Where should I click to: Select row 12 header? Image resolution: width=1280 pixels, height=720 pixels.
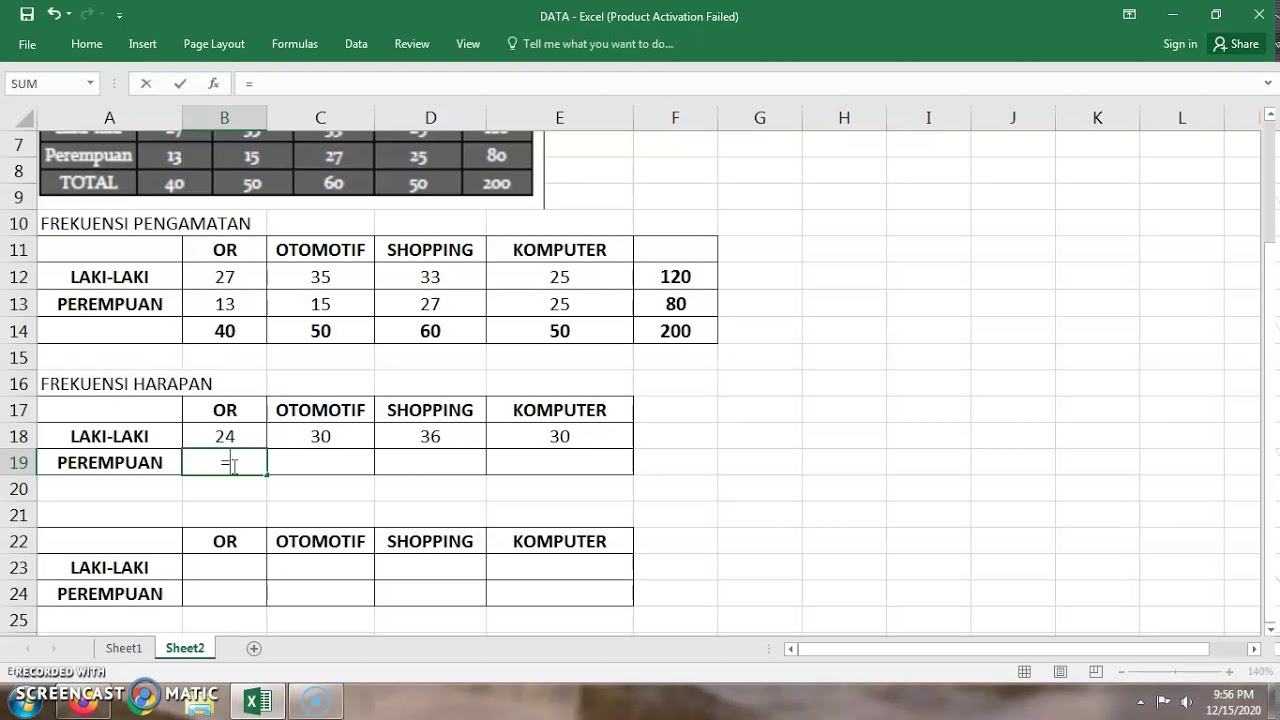[x=18, y=277]
